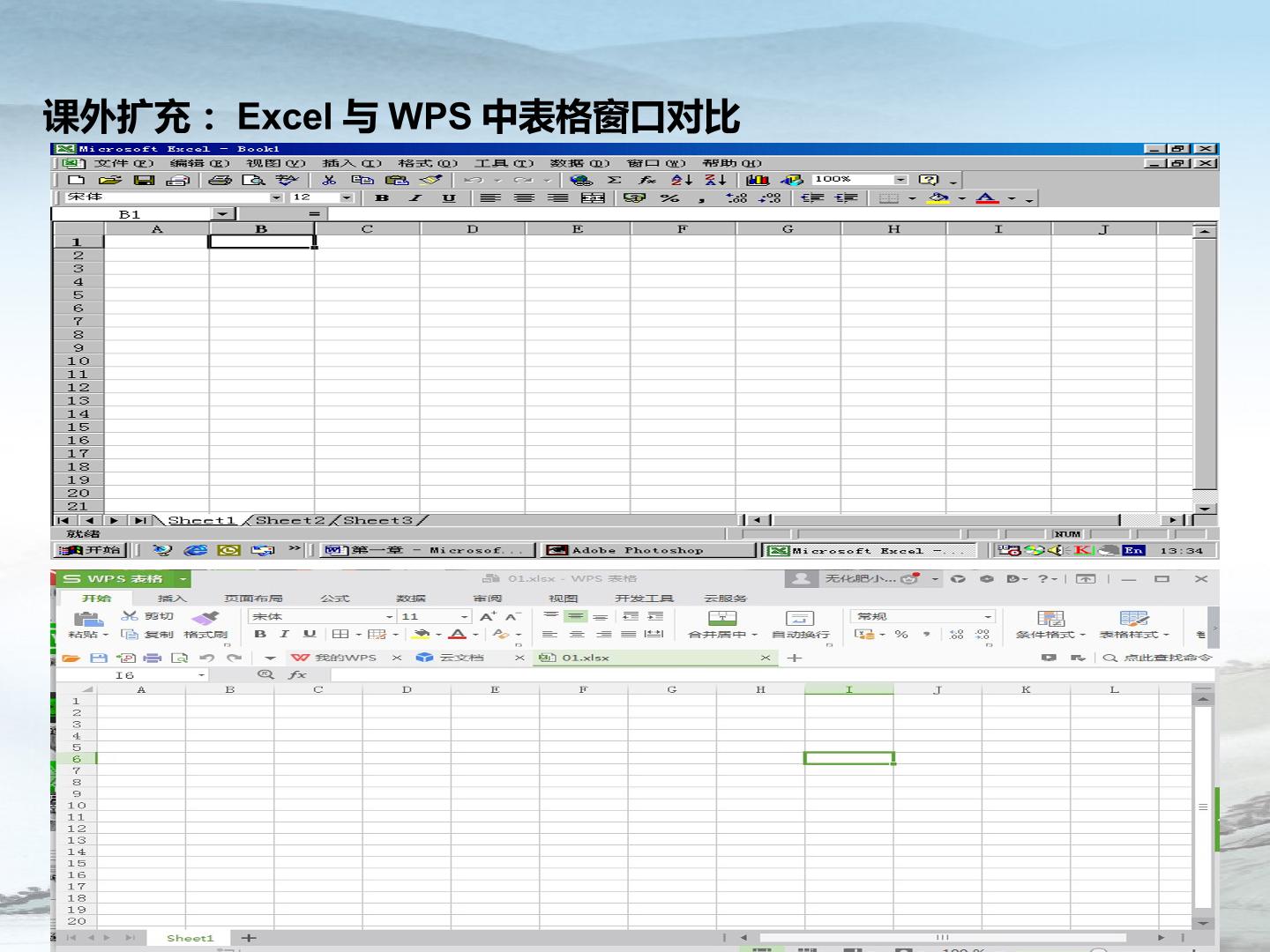Screen dimensions: 1270x952
Task: Open WPS number format 常规 dropdown
Action: 988,617
